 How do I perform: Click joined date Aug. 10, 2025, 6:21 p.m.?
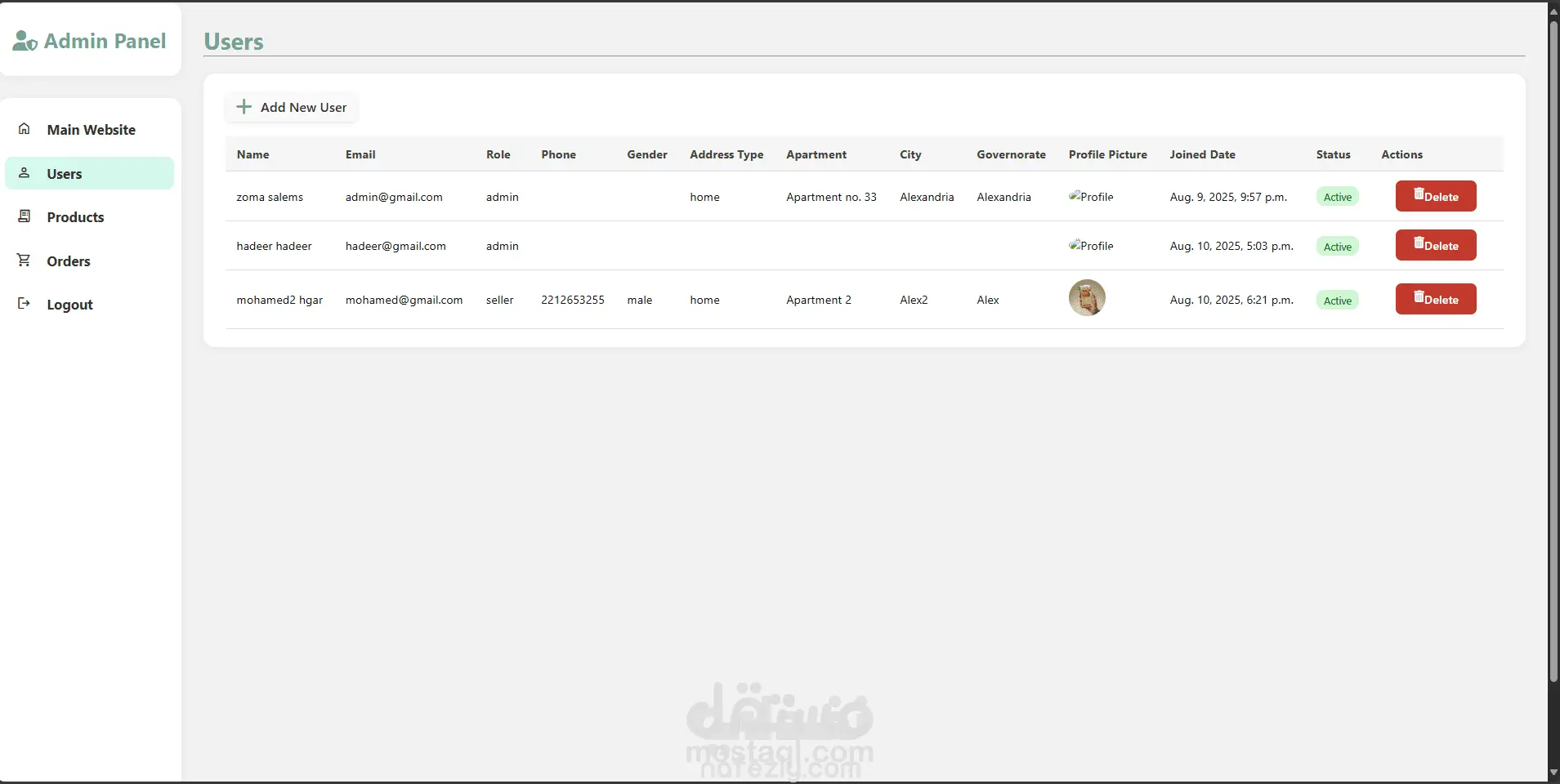[x=1231, y=300]
